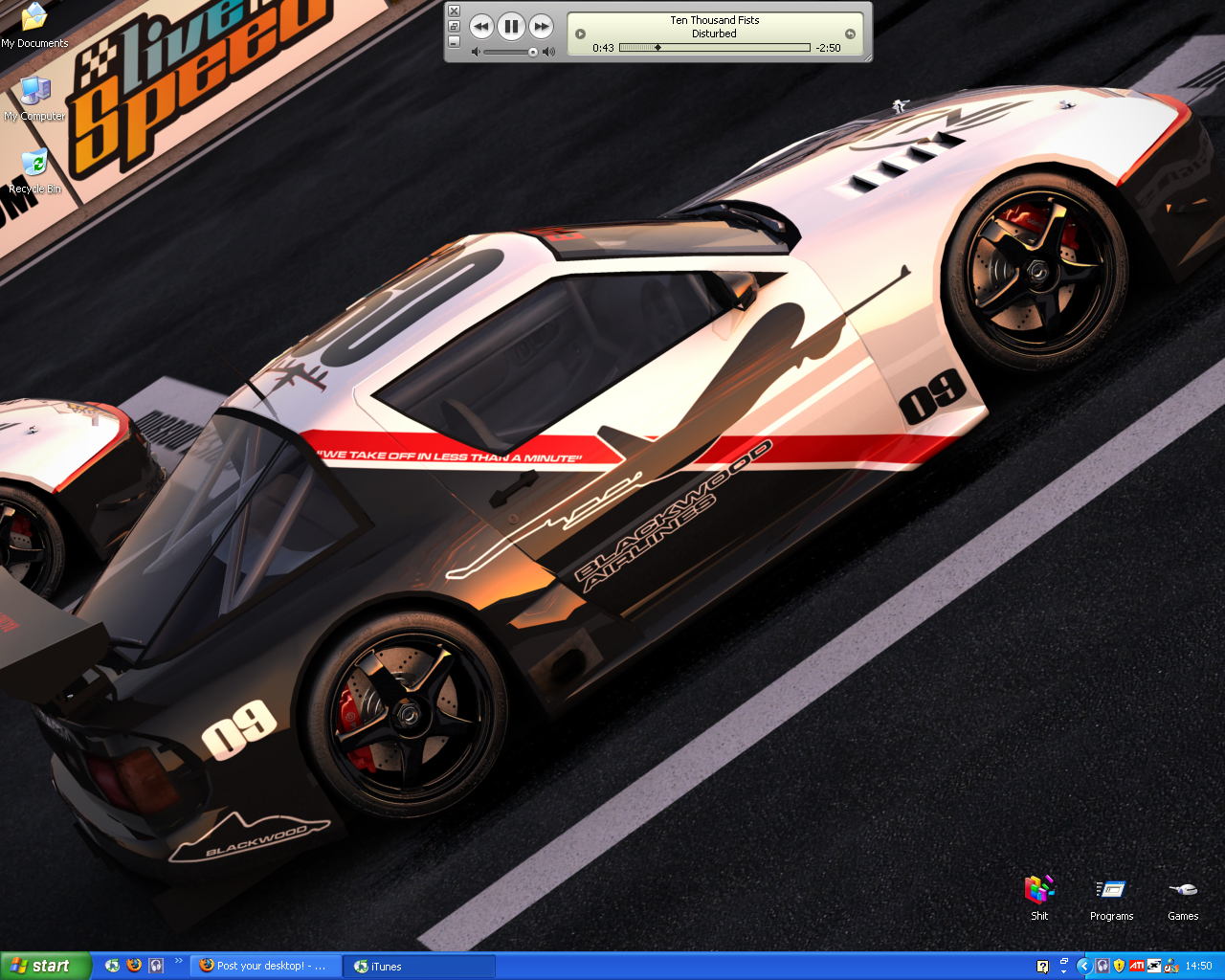
Task: Click the song title Ten Thousand Fists
Action: tap(715, 20)
